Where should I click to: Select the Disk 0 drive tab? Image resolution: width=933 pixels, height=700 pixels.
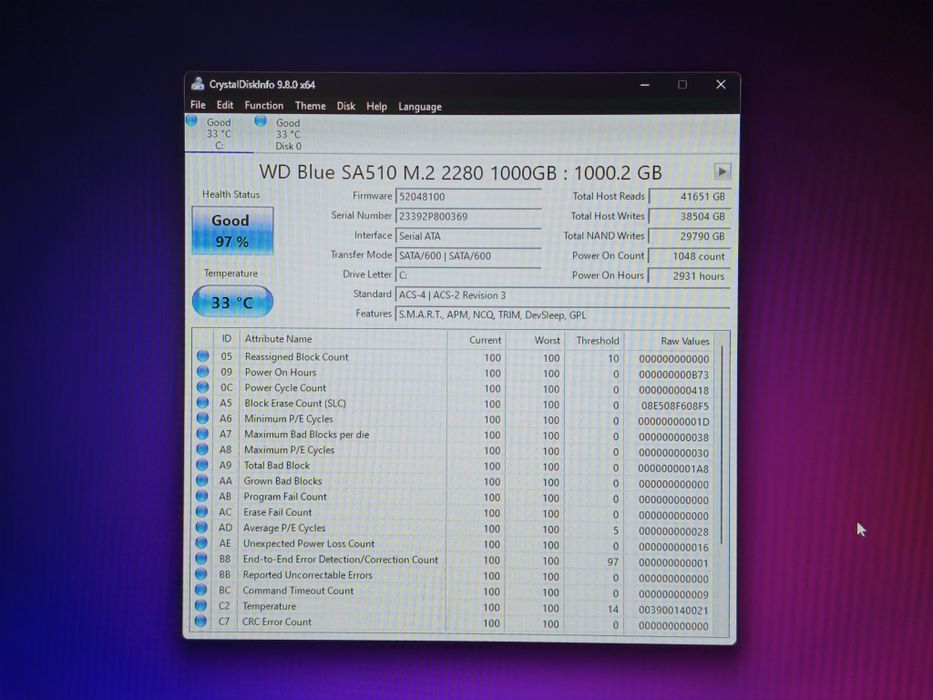tap(288, 134)
